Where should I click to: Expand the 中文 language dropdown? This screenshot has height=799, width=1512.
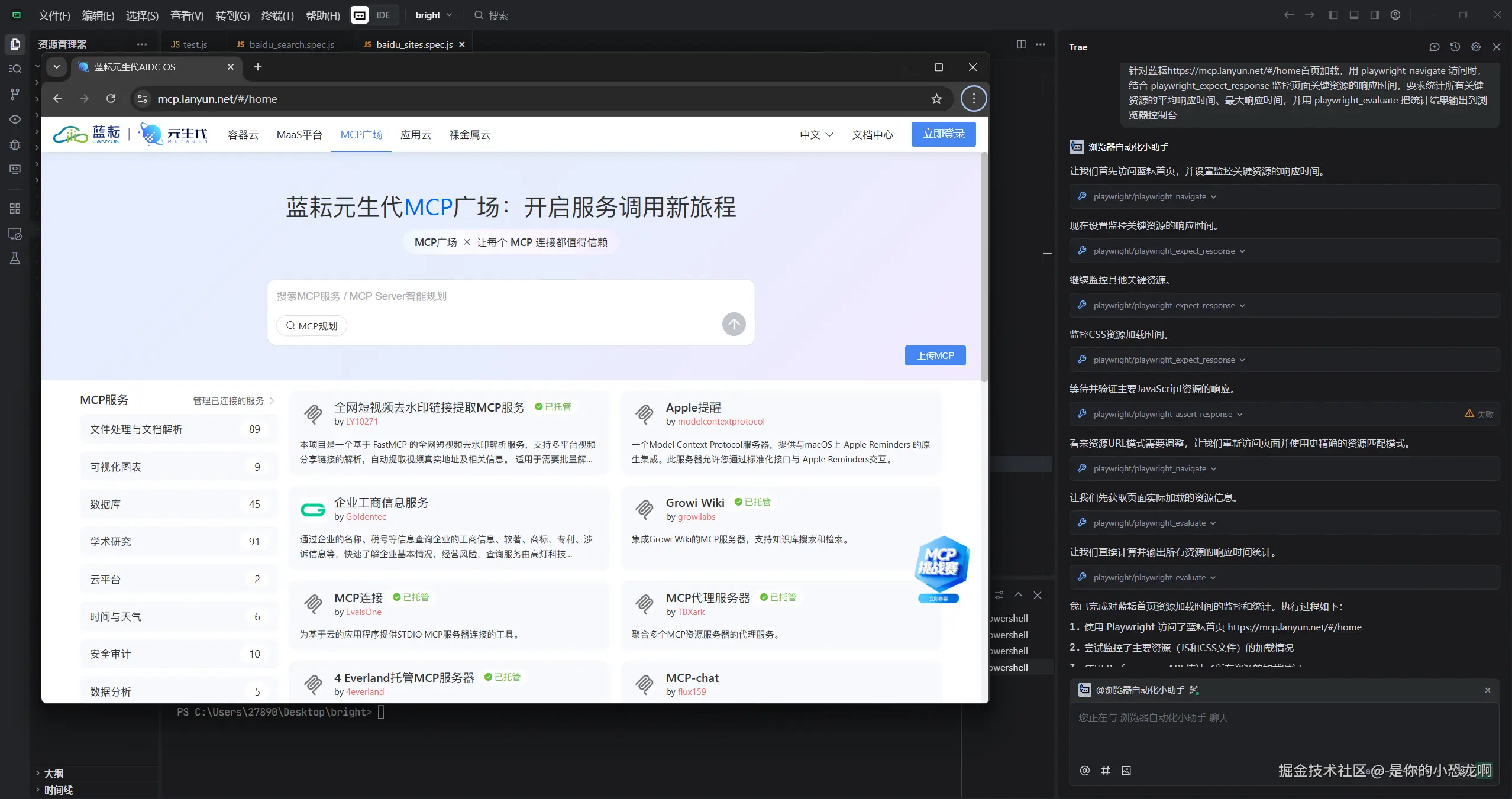(816, 135)
